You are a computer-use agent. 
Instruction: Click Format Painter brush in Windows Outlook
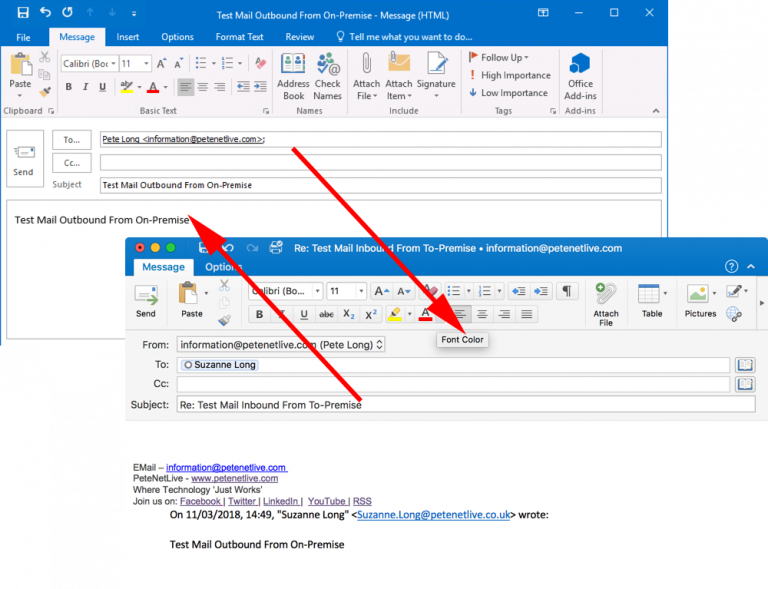[45, 92]
